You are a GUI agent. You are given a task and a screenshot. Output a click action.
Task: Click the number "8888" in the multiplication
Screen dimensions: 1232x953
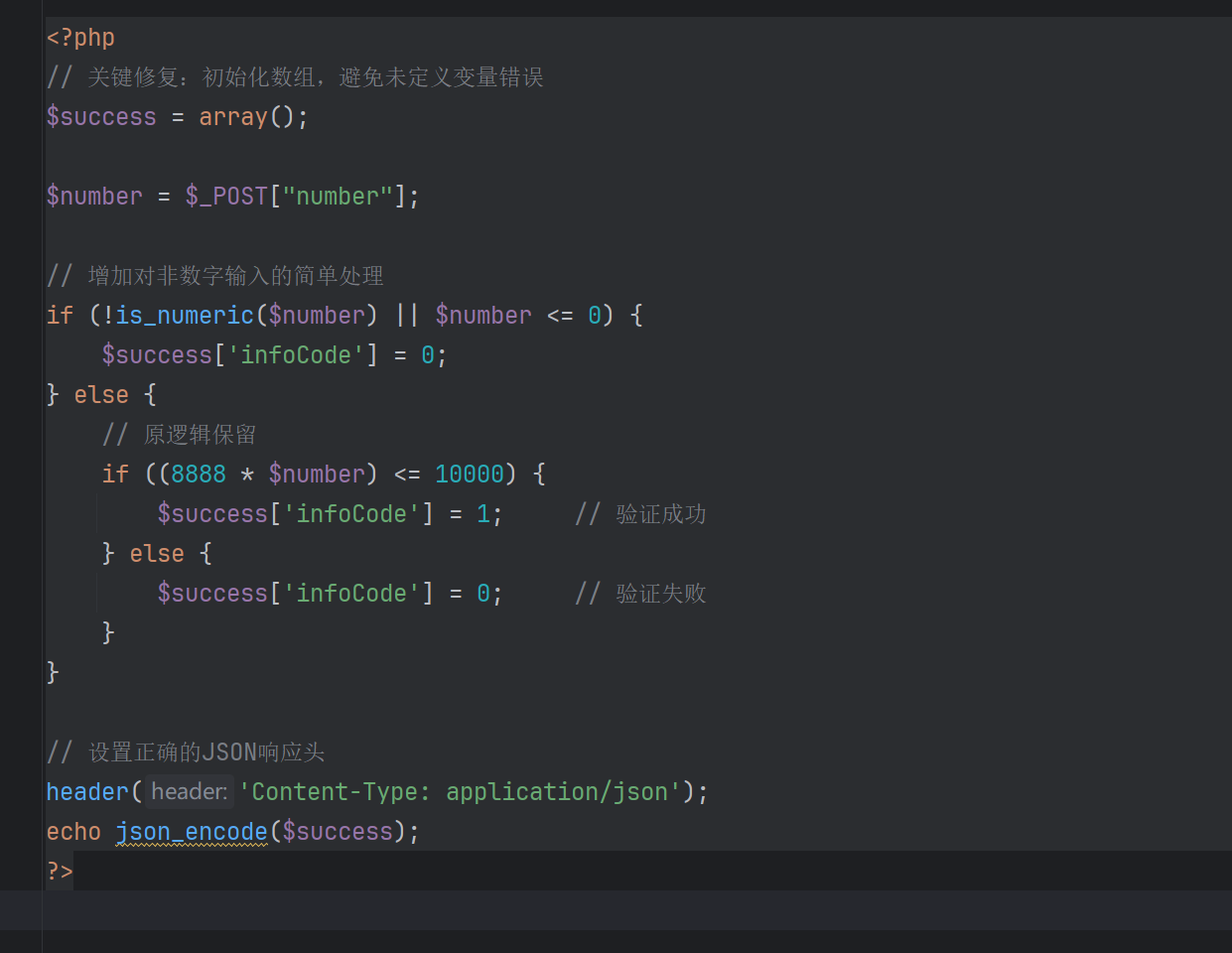[199, 475]
